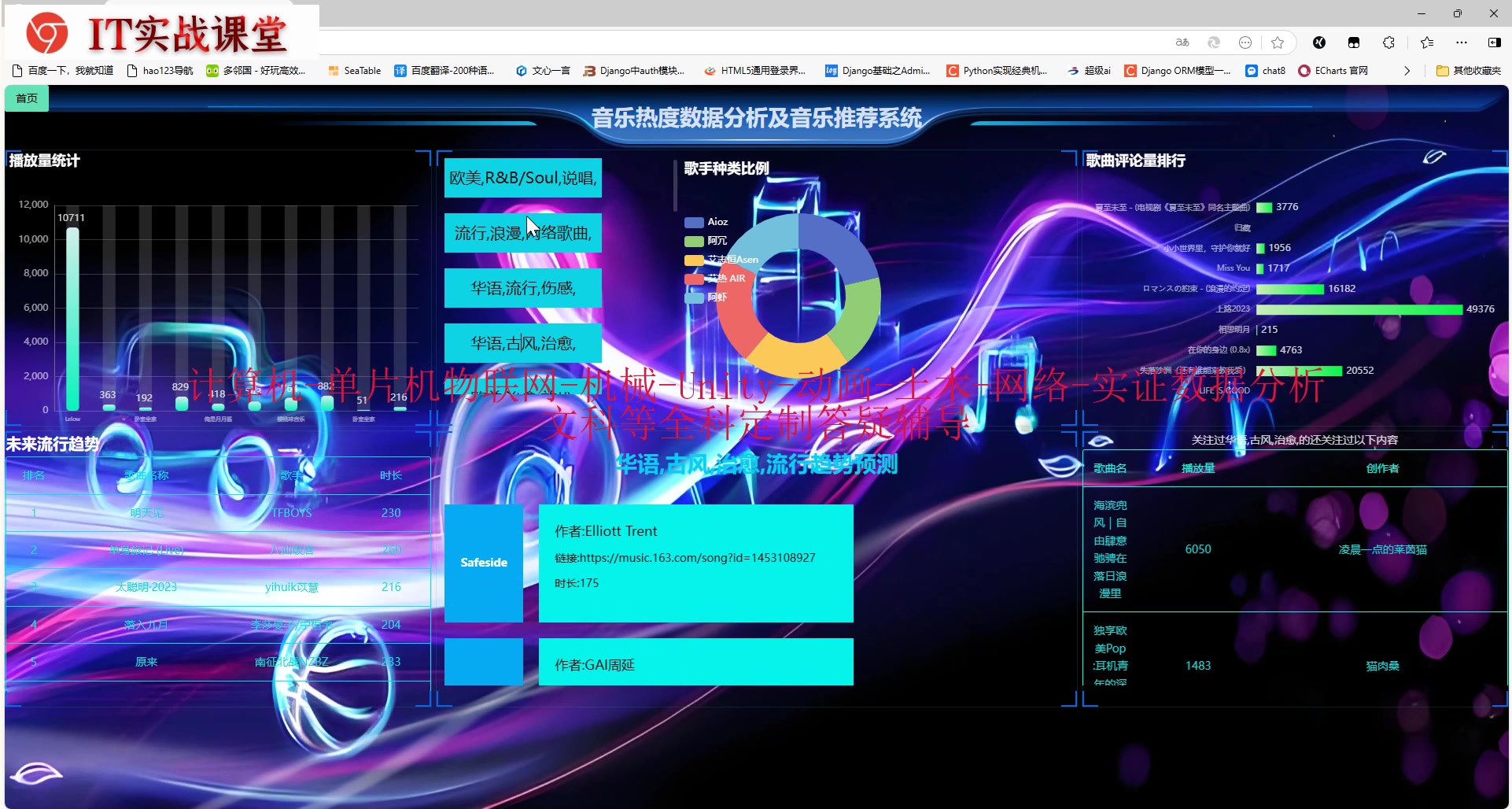Screen dimensions: 1512x809
Task: Click the 创作者 column header
Action: 1382,468
